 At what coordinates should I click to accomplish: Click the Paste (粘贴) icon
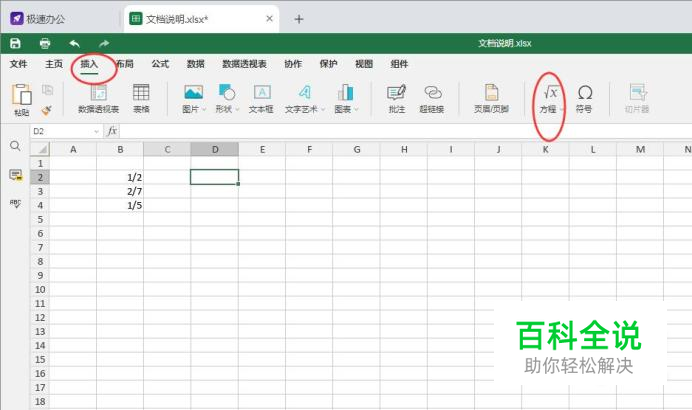coord(22,94)
